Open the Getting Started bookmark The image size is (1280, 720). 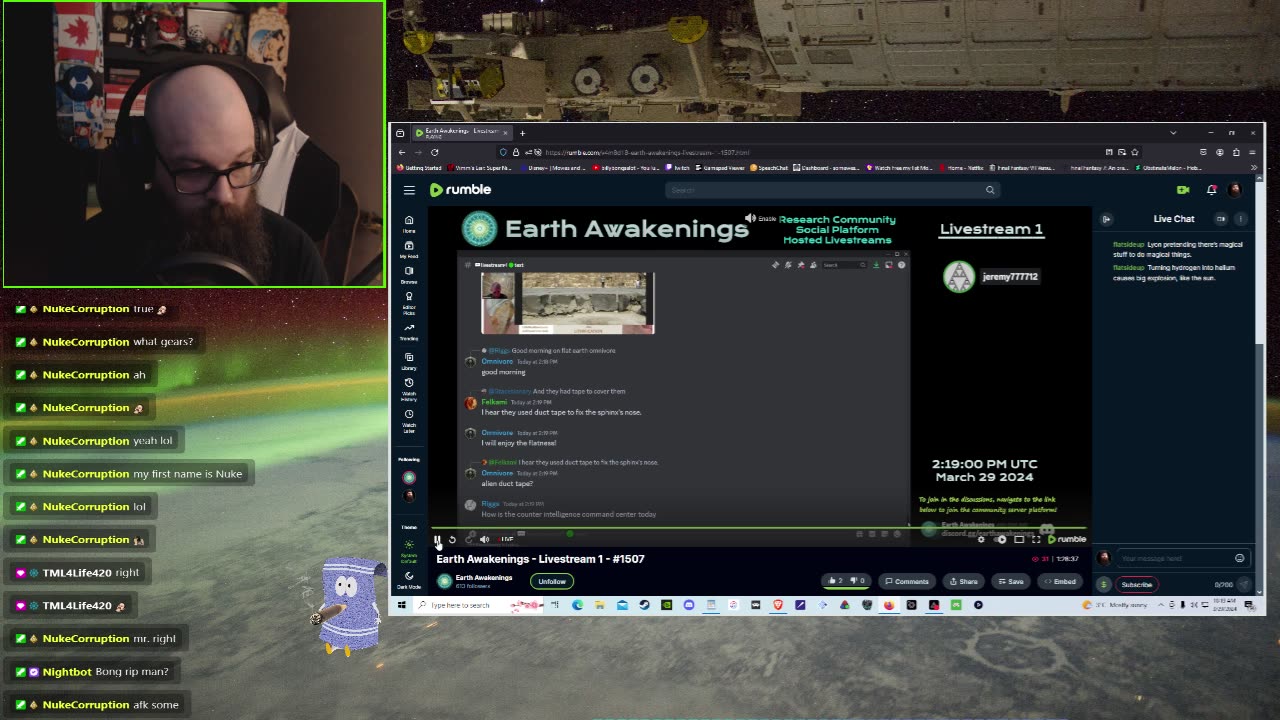419,168
